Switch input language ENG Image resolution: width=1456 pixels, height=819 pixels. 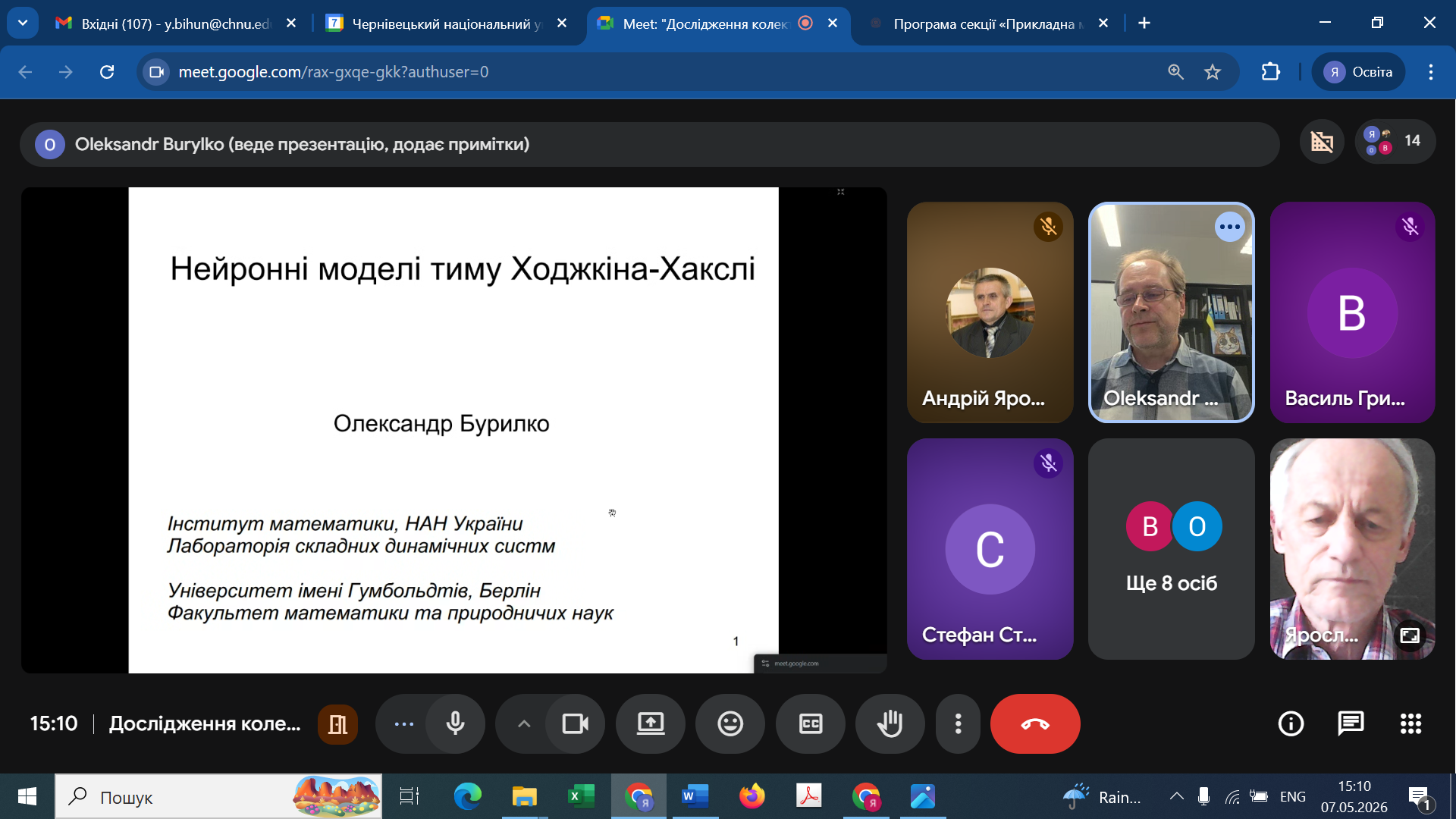click(x=1292, y=796)
